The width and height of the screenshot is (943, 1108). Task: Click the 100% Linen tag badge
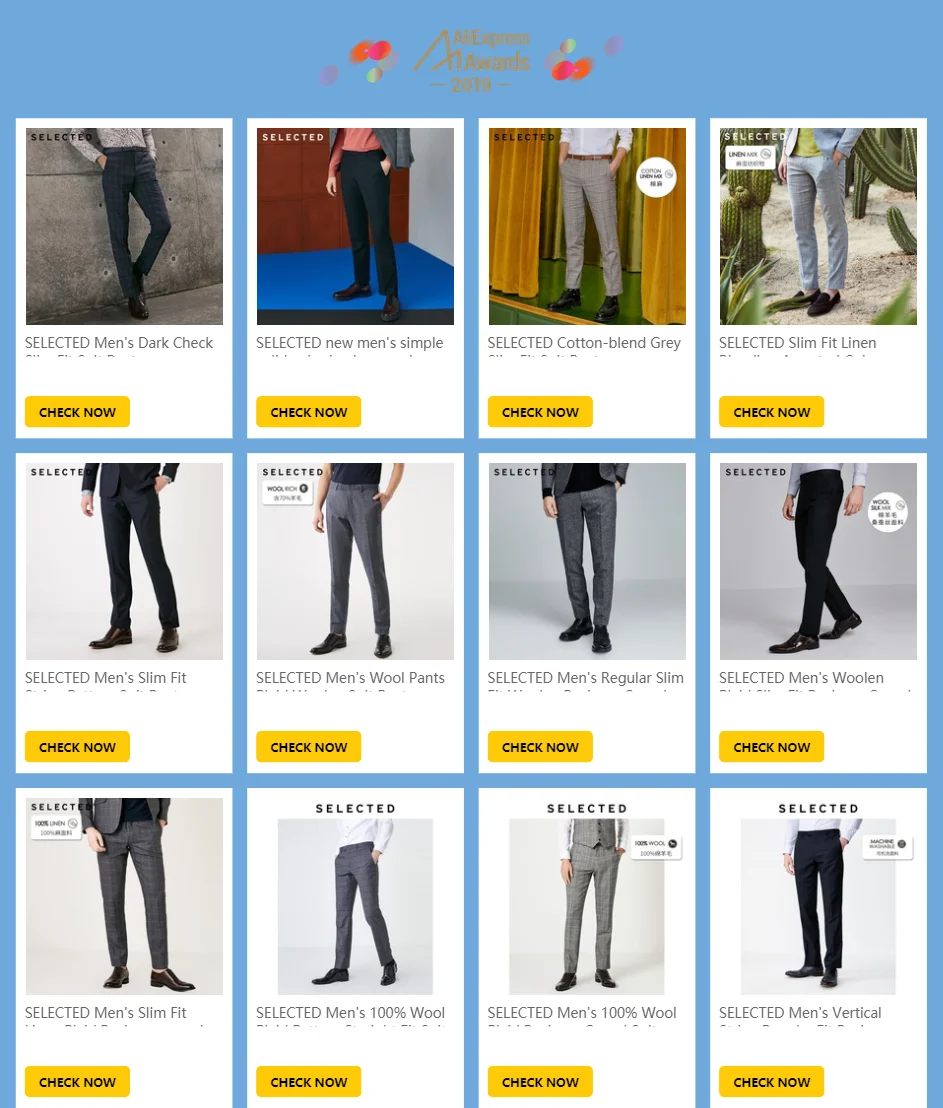tap(56, 827)
